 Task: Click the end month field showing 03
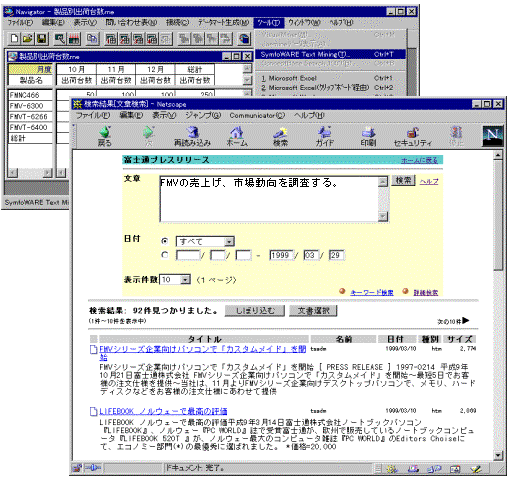(x=311, y=255)
